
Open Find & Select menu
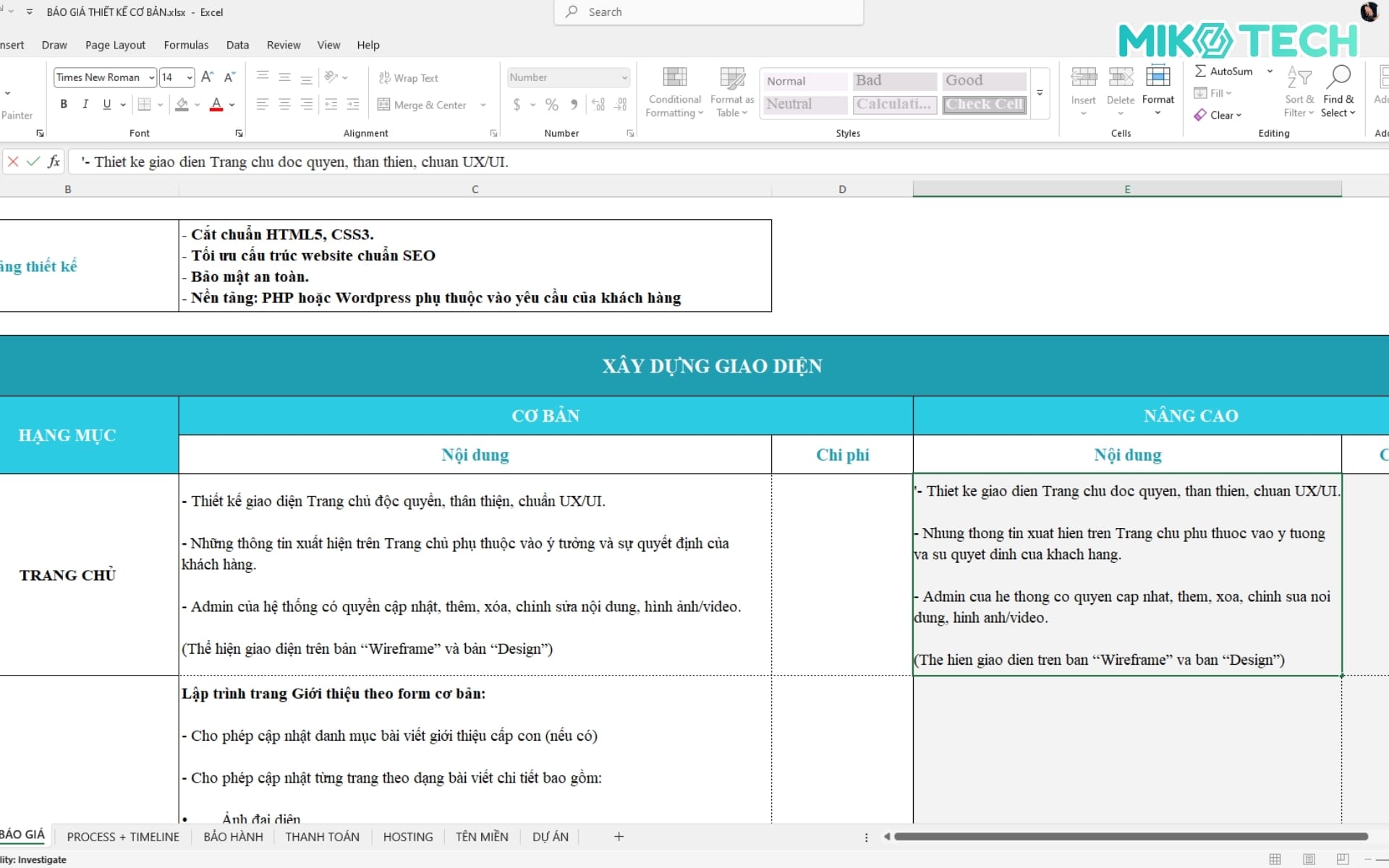pos(1338,92)
